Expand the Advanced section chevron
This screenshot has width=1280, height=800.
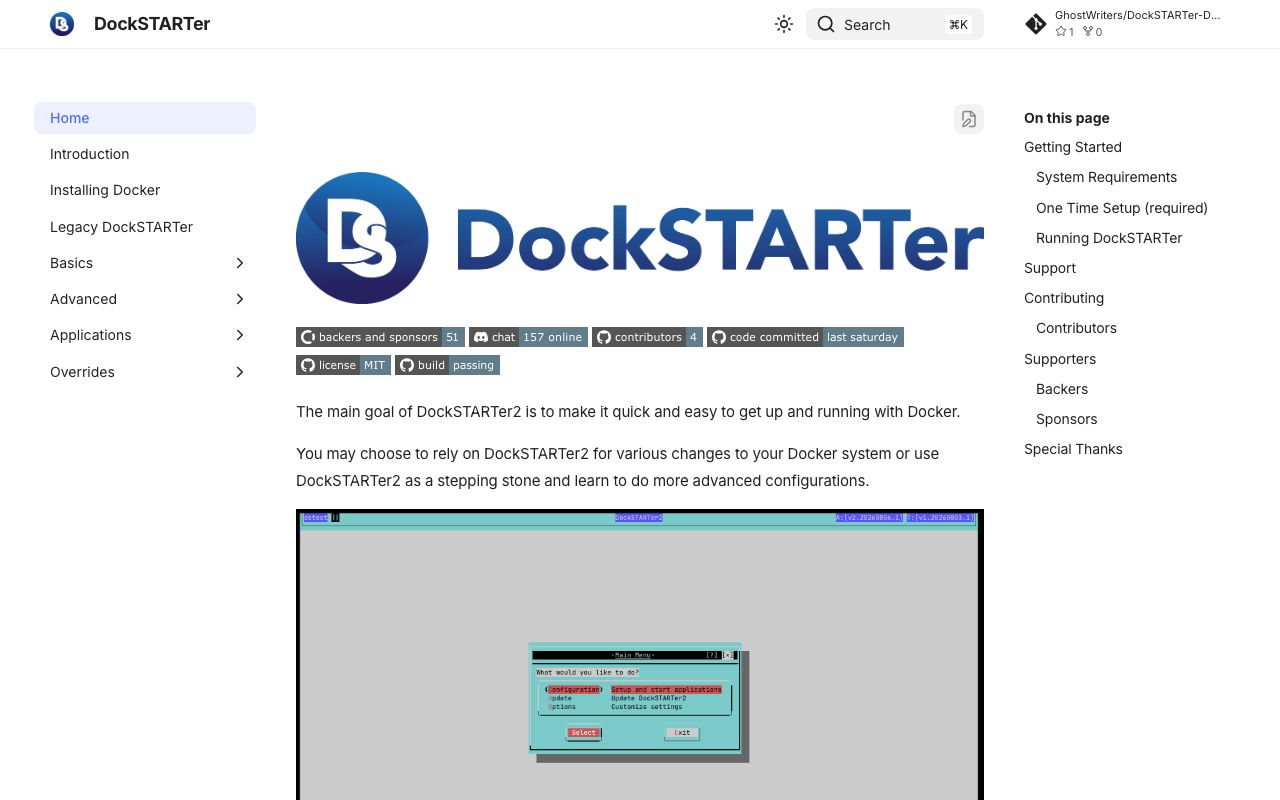(240, 299)
